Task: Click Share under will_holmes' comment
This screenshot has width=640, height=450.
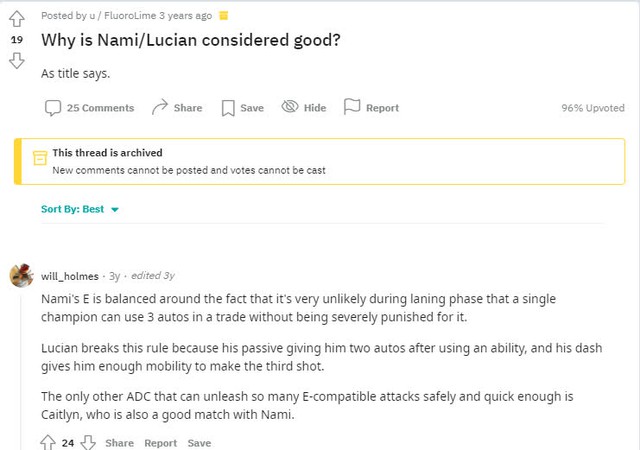Action: pos(119,443)
